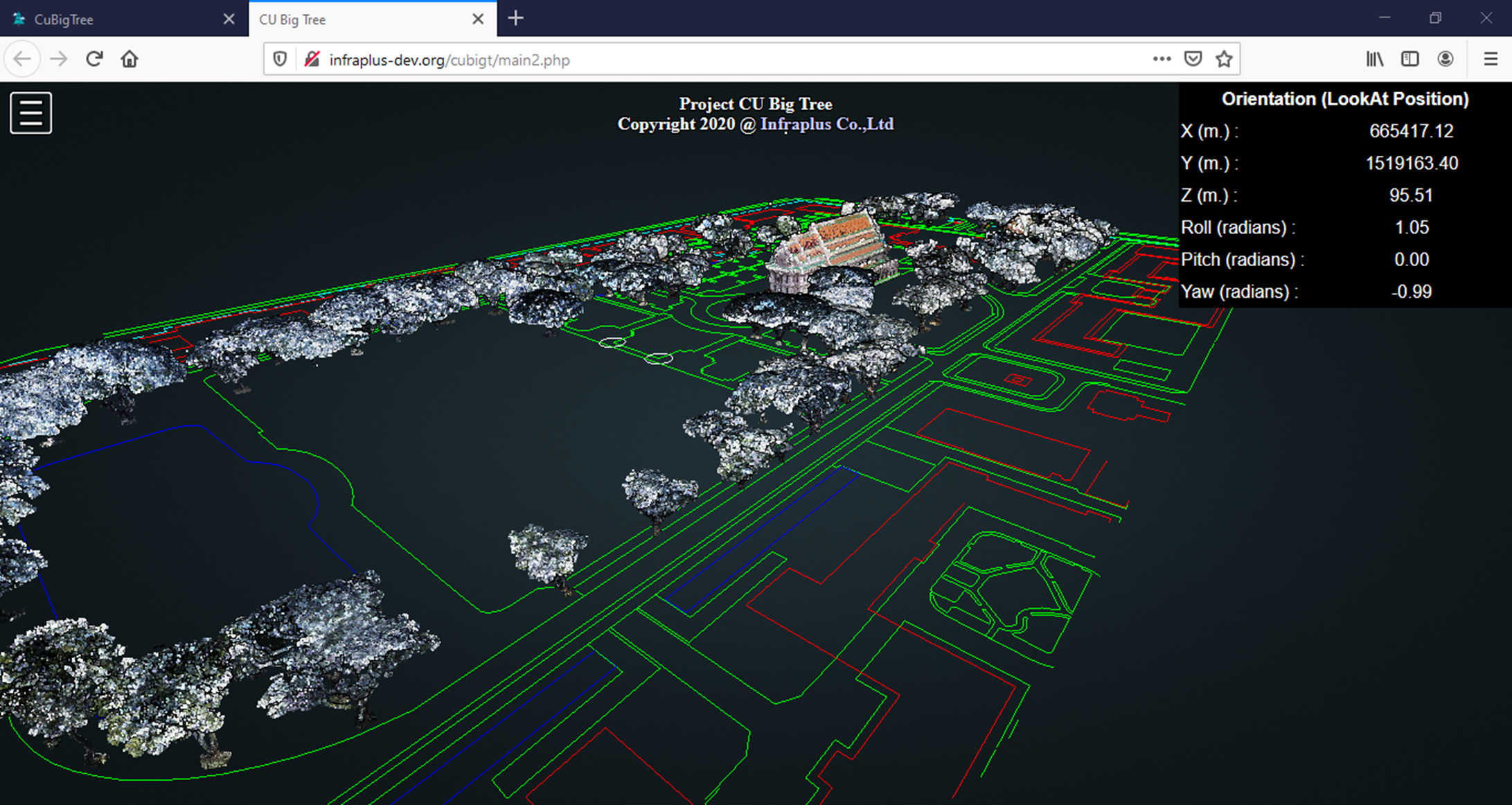The image size is (1512, 805).
Task: Bookmark this page with the star
Action: tap(1224, 60)
